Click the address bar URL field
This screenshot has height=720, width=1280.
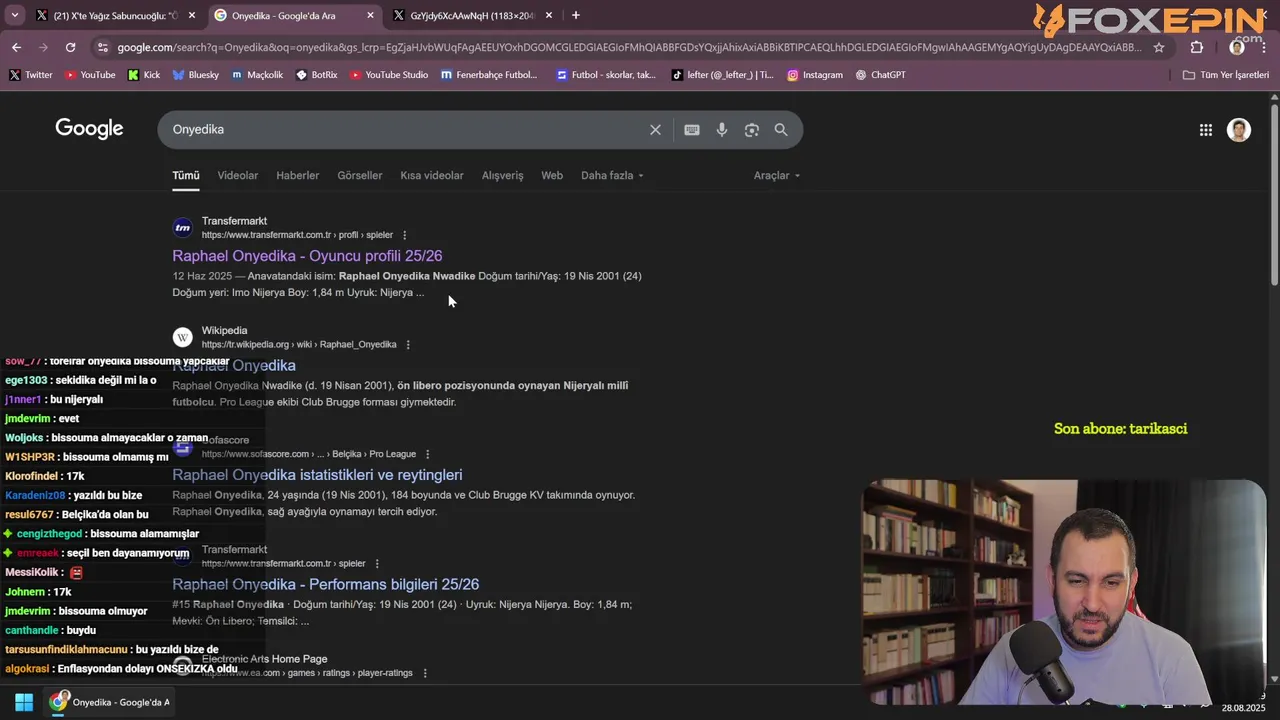coord(628,47)
